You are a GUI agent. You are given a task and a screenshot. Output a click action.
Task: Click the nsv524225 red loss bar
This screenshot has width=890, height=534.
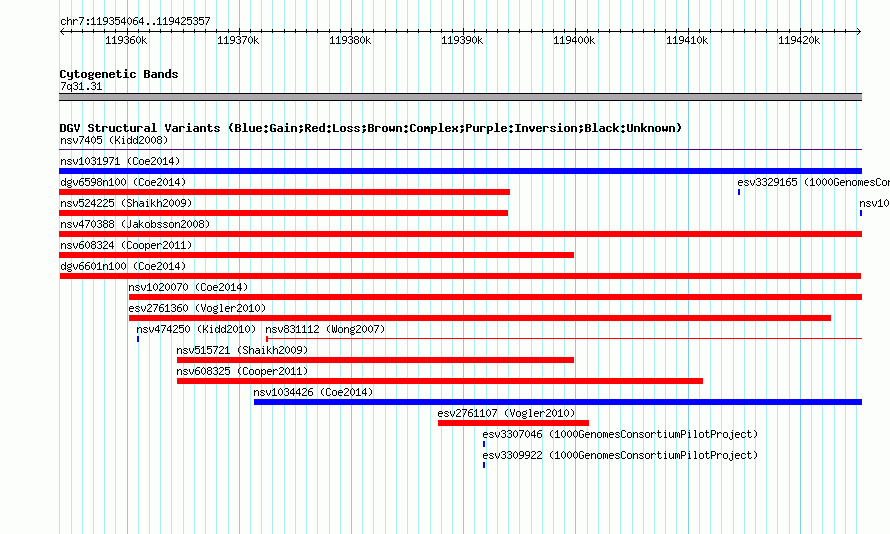click(x=284, y=213)
